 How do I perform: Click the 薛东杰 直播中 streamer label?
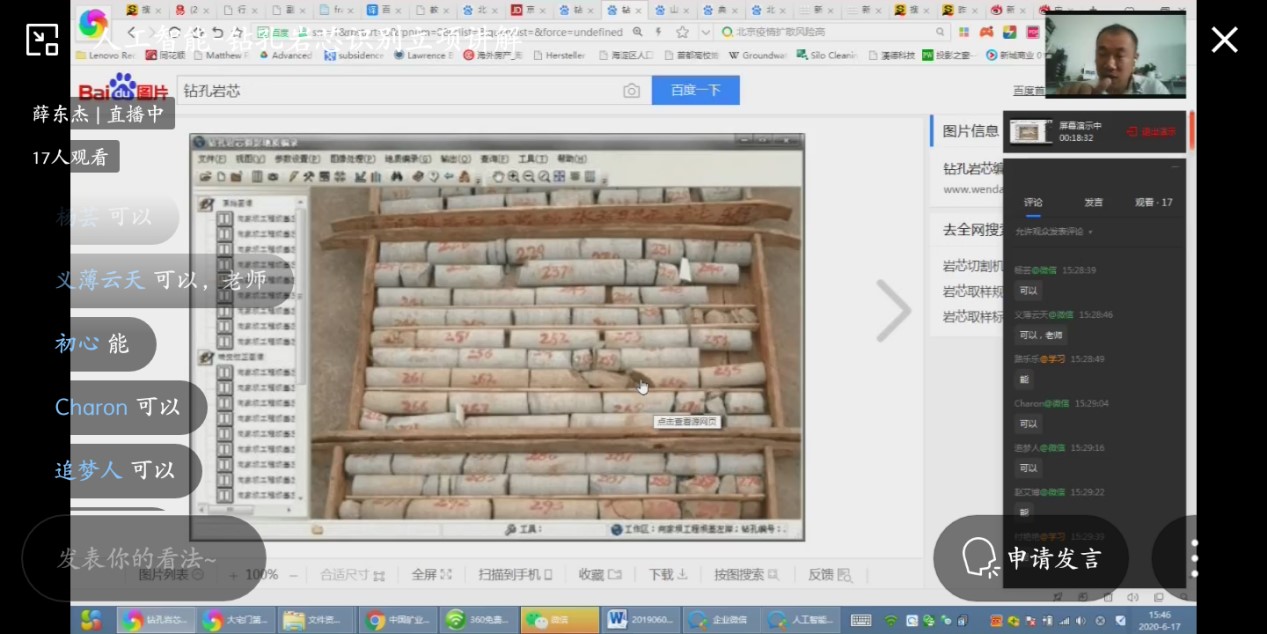pos(98,113)
